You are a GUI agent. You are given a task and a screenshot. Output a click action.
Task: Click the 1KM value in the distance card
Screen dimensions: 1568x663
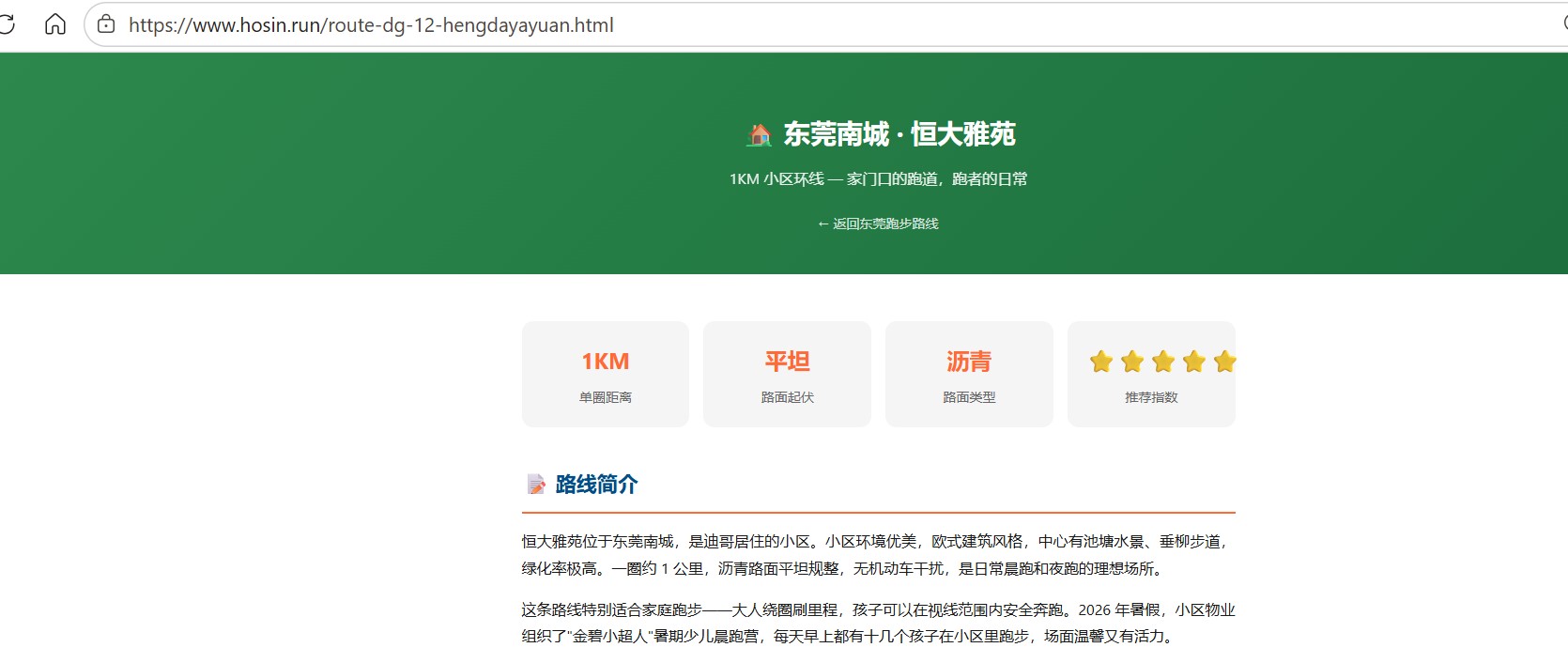tap(606, 362)
